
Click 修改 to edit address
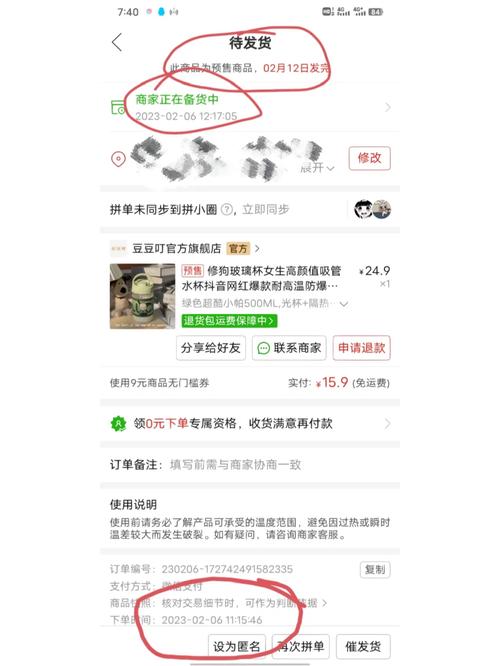(x=370, y=158)
